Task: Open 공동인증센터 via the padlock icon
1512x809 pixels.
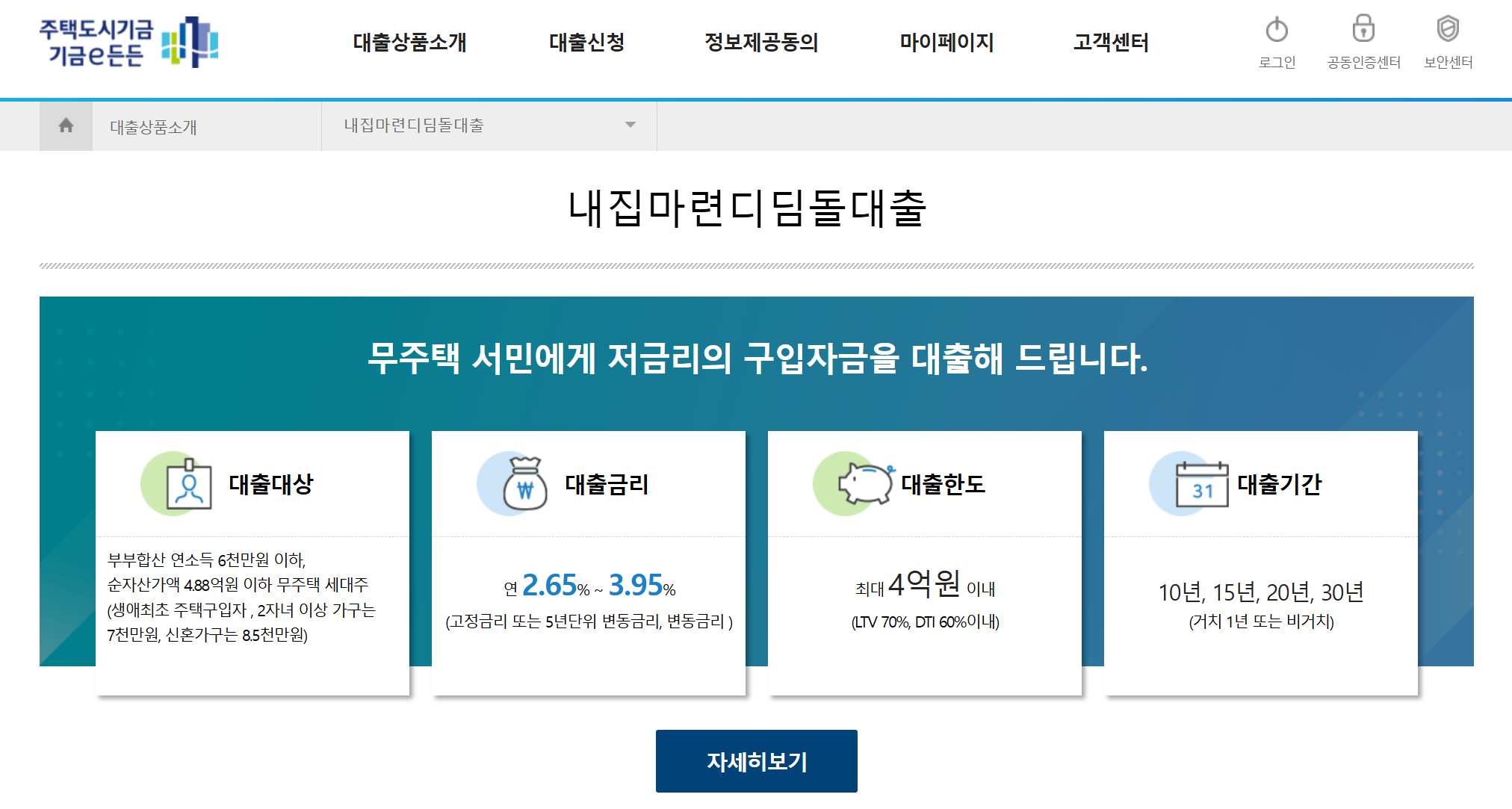Action: coord(1364,30)
